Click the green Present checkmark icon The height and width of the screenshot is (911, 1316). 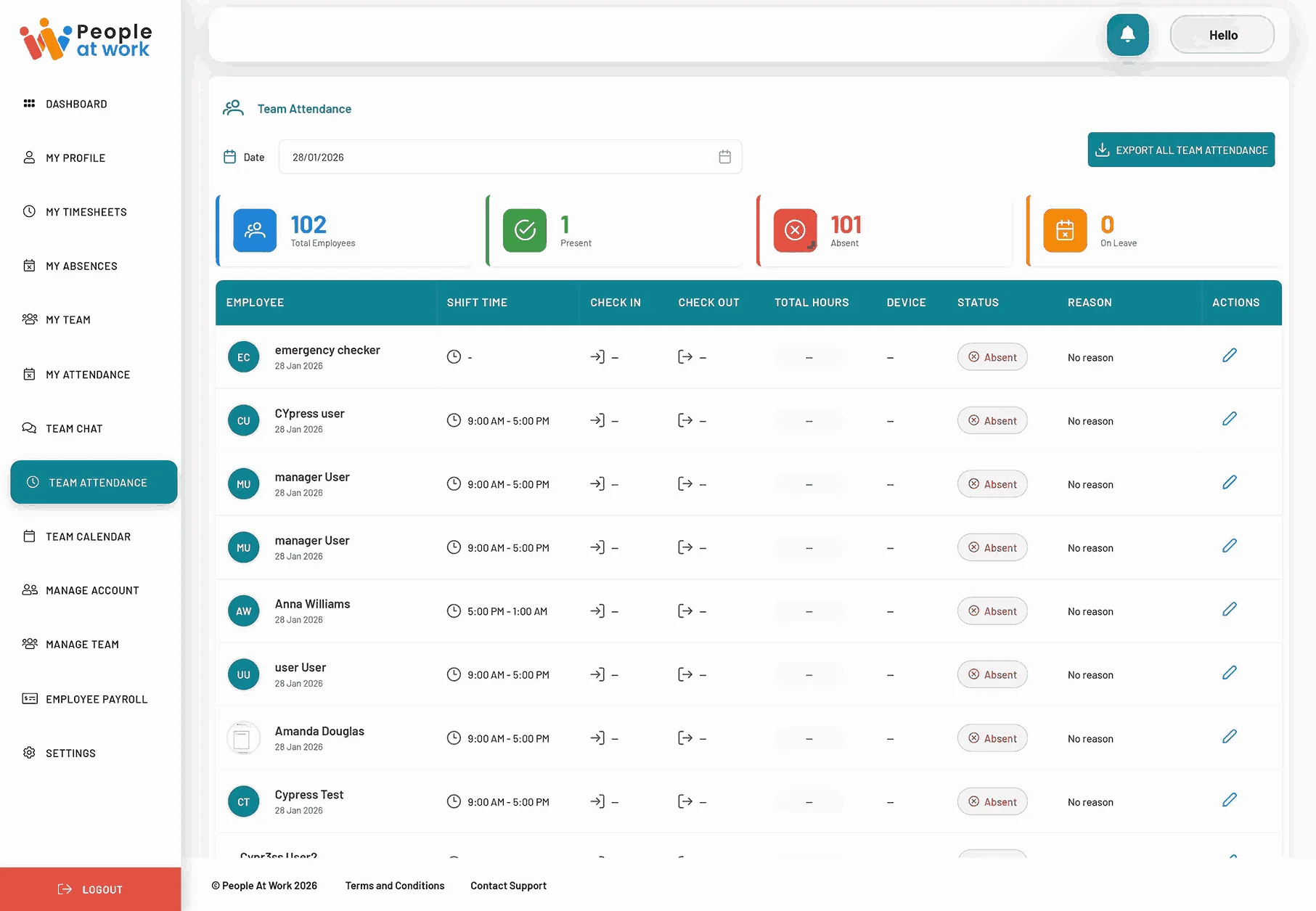tap(524, 230)
